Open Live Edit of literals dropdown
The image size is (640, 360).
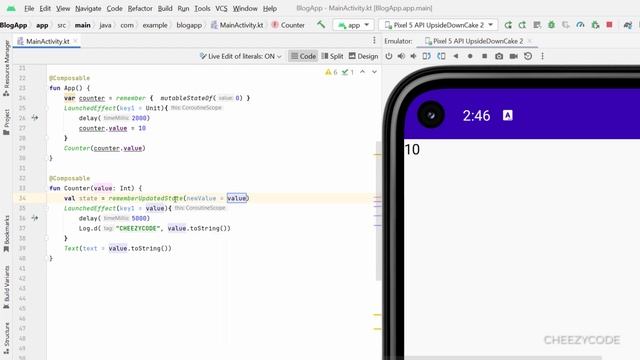[240, 56]
